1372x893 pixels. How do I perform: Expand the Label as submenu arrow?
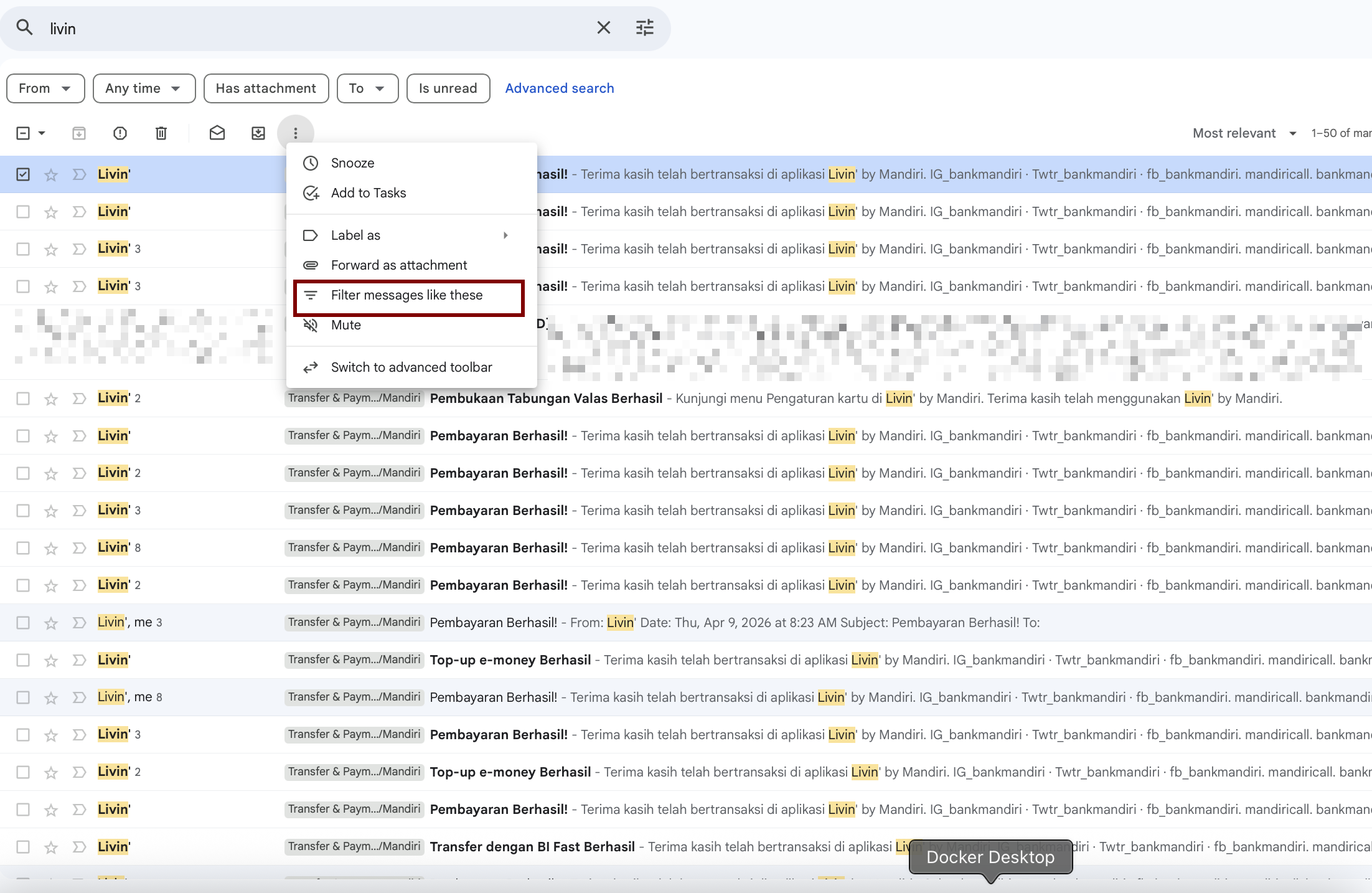[505, 235]
